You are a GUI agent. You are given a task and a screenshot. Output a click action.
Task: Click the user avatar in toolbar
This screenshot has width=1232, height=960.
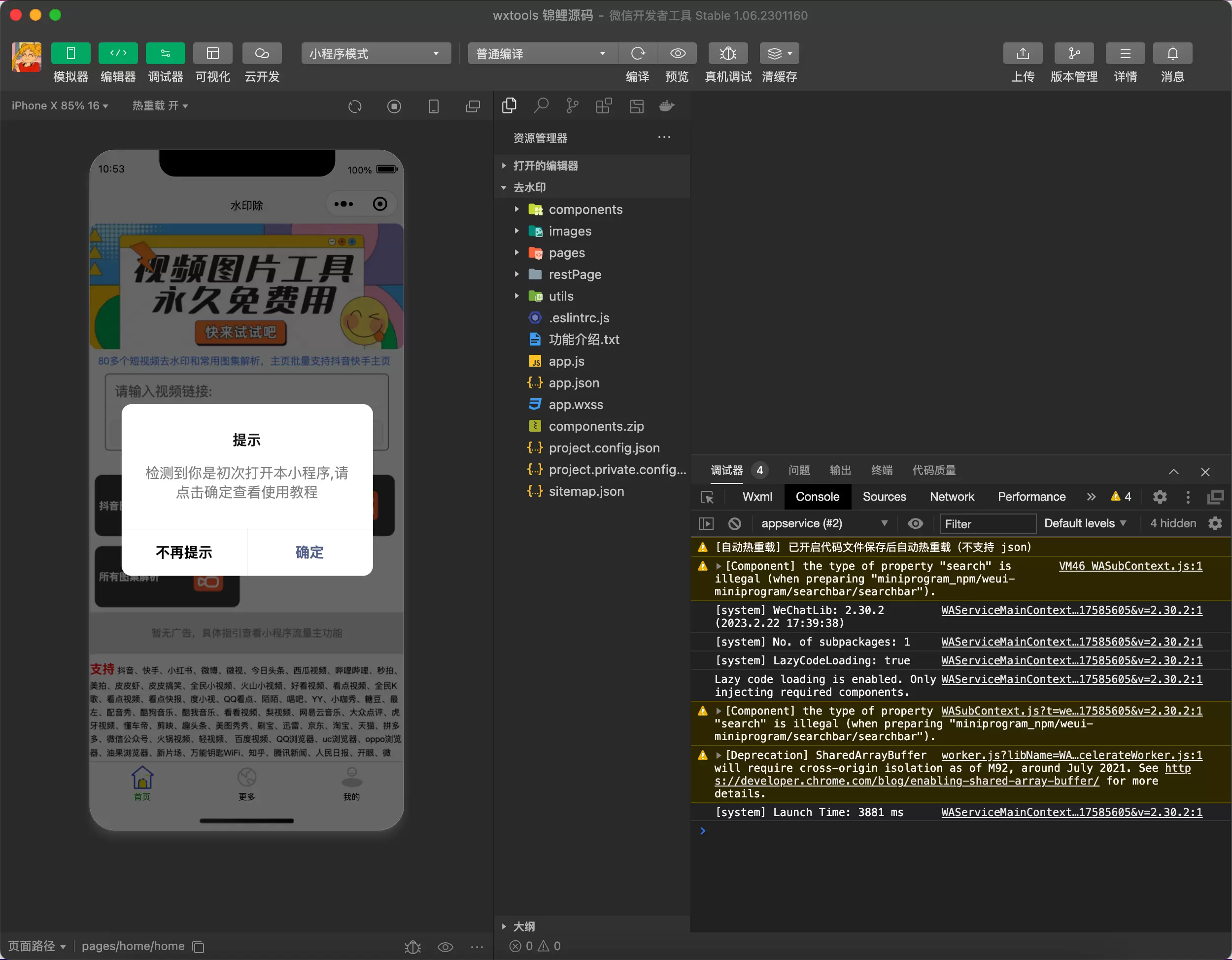27,57
